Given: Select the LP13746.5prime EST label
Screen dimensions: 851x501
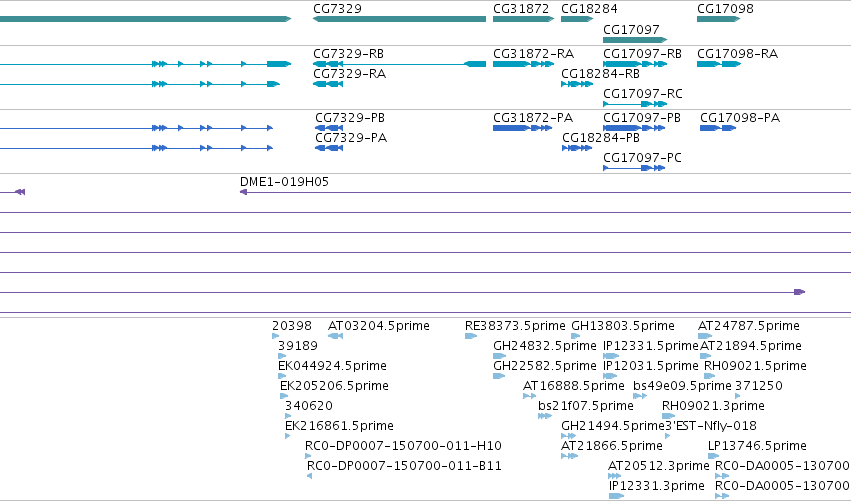Looking at the screenshot, I should (x=757, y=446).
